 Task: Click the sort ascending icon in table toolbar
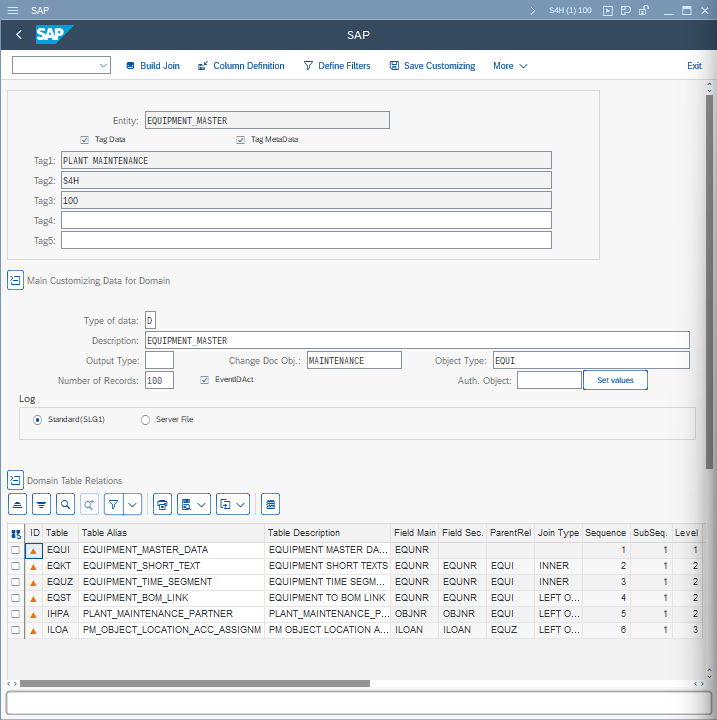click(x=17, y=503)
